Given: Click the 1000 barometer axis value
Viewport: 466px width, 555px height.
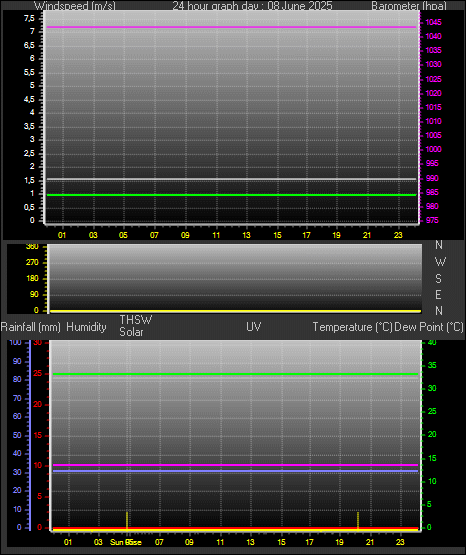Looking at the screenshot, I should (x=433, y=149).
